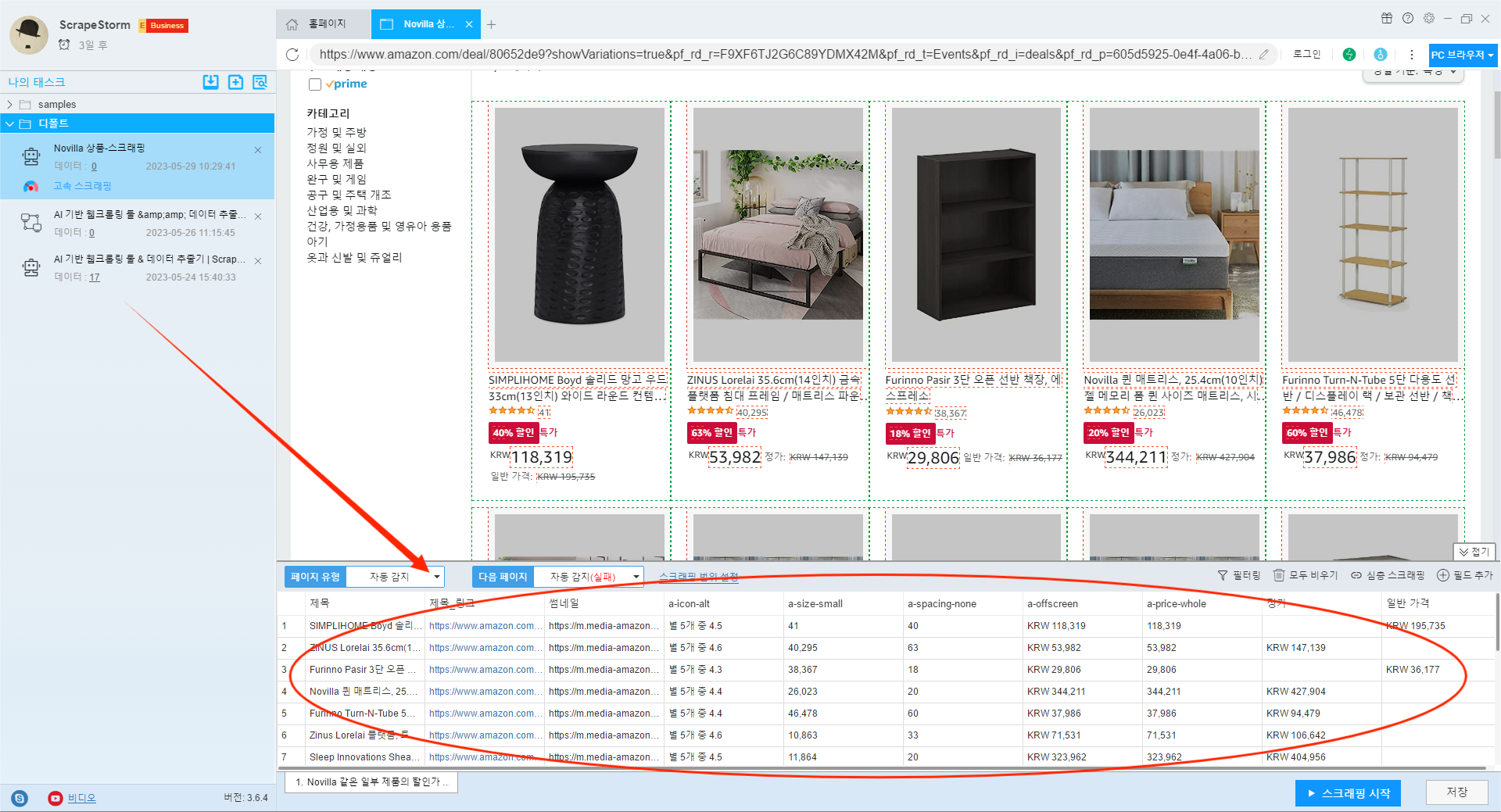
Task: Open the 페이지 유형 자동 감지 dropdown
Action: (395, 577)
